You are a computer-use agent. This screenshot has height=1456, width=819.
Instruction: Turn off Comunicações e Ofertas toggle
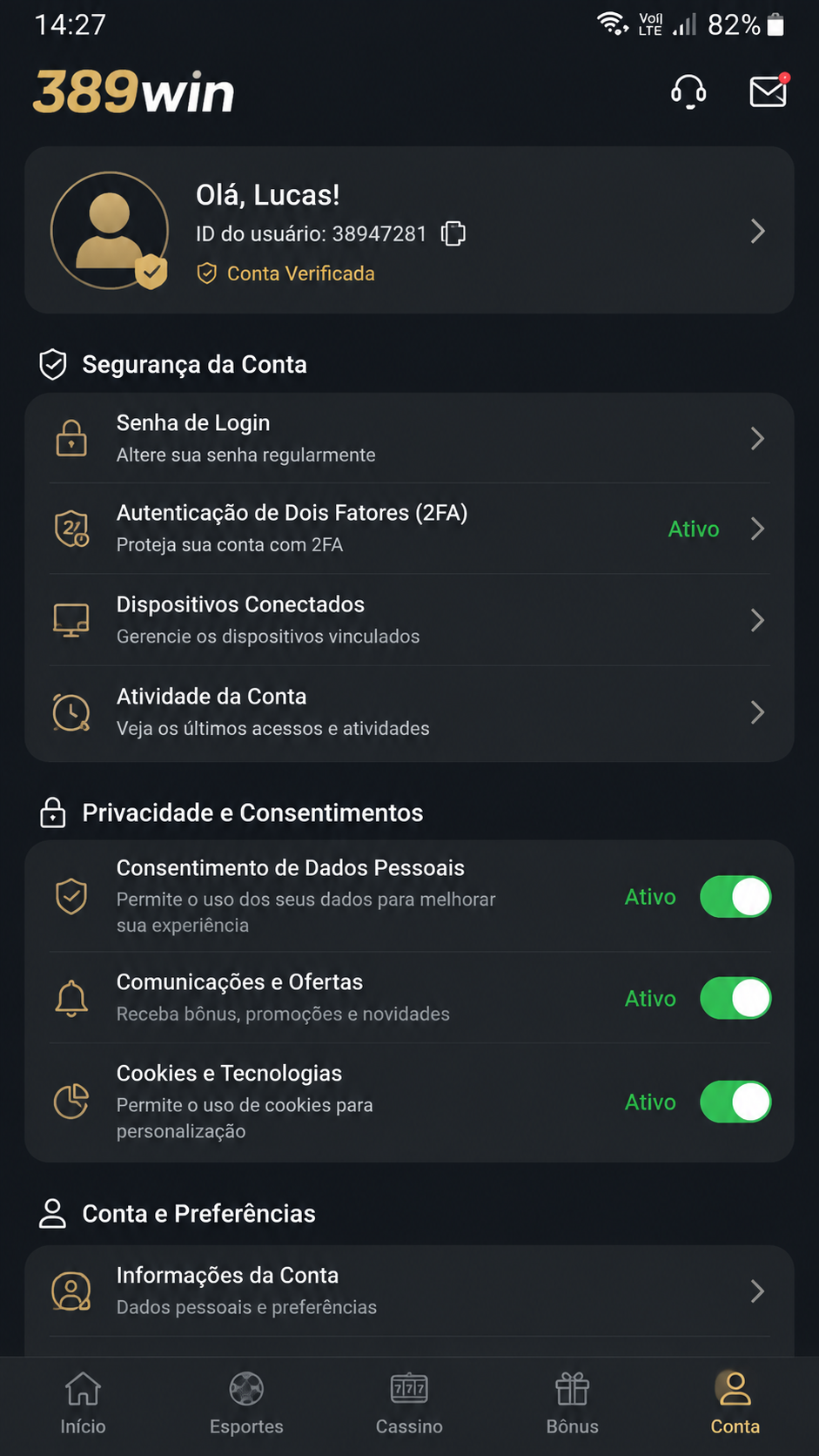click(x=735, y=998)
